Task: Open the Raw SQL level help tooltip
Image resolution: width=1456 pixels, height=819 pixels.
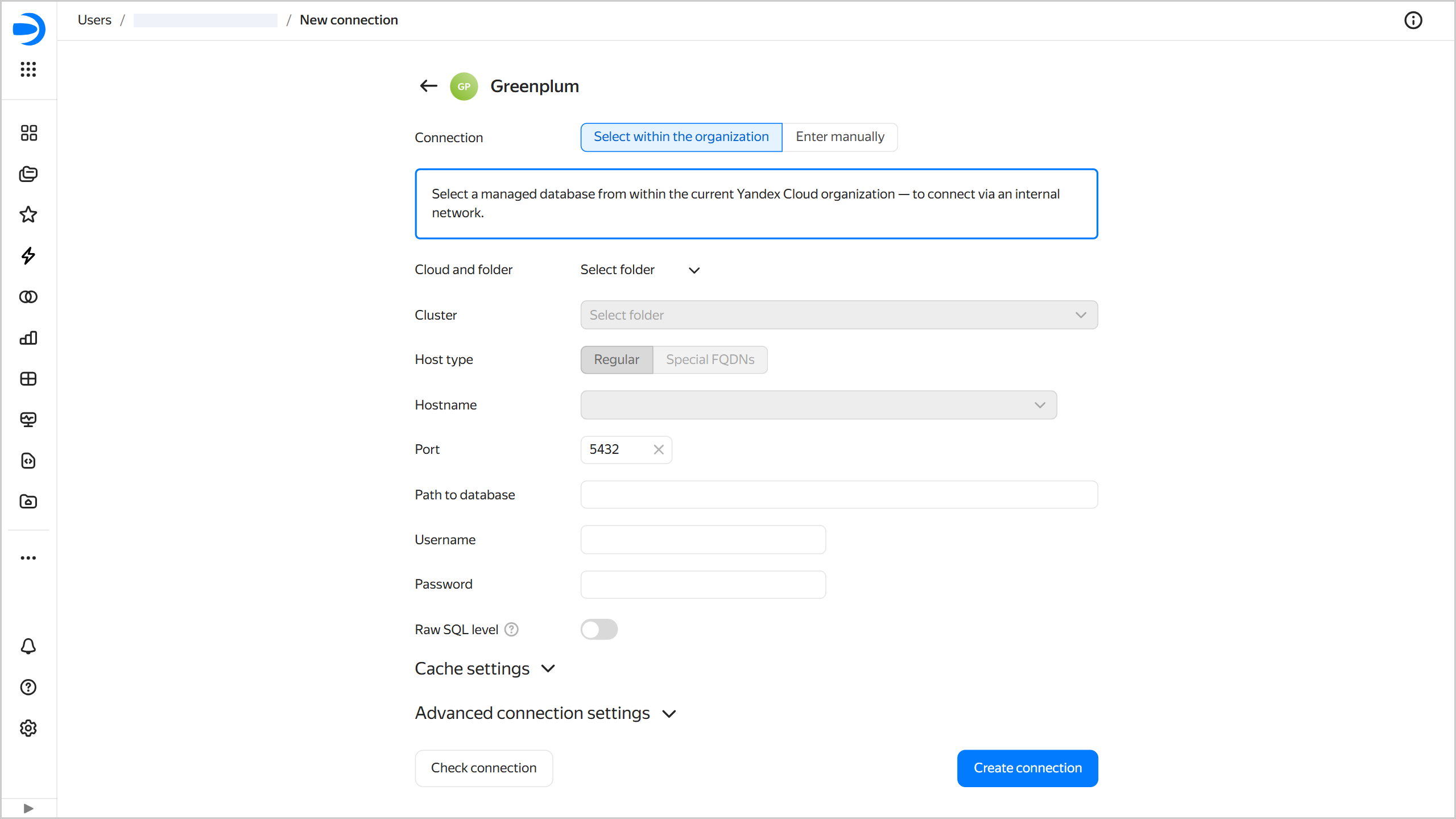Action: pos(512,630)
